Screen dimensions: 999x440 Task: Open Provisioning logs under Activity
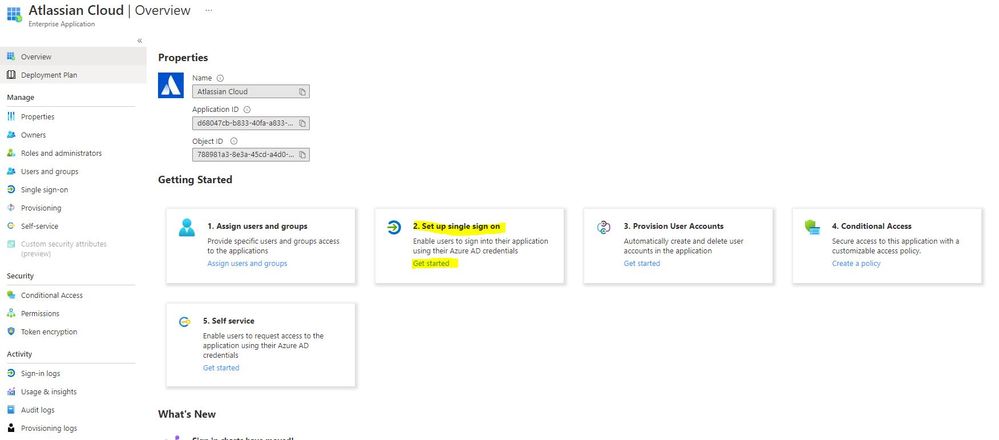click(x=49, y=429)
